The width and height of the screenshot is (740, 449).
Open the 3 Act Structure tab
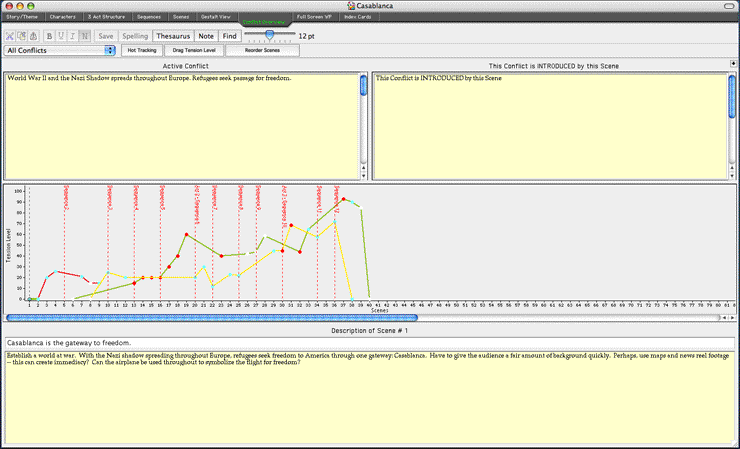107,18
